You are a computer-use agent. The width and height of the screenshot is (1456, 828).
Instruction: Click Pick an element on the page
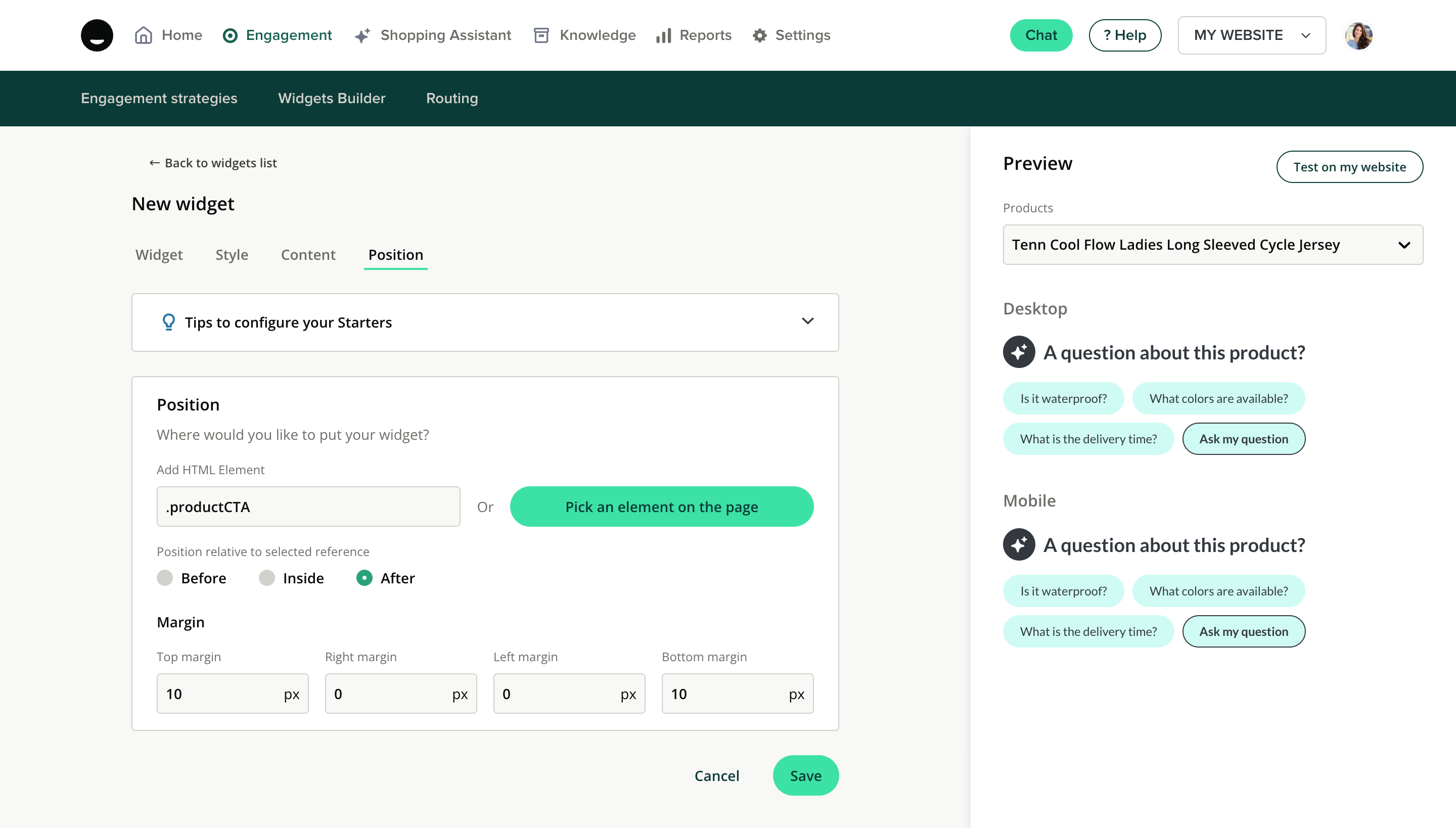pyautogui.click(x=661, y=506)
